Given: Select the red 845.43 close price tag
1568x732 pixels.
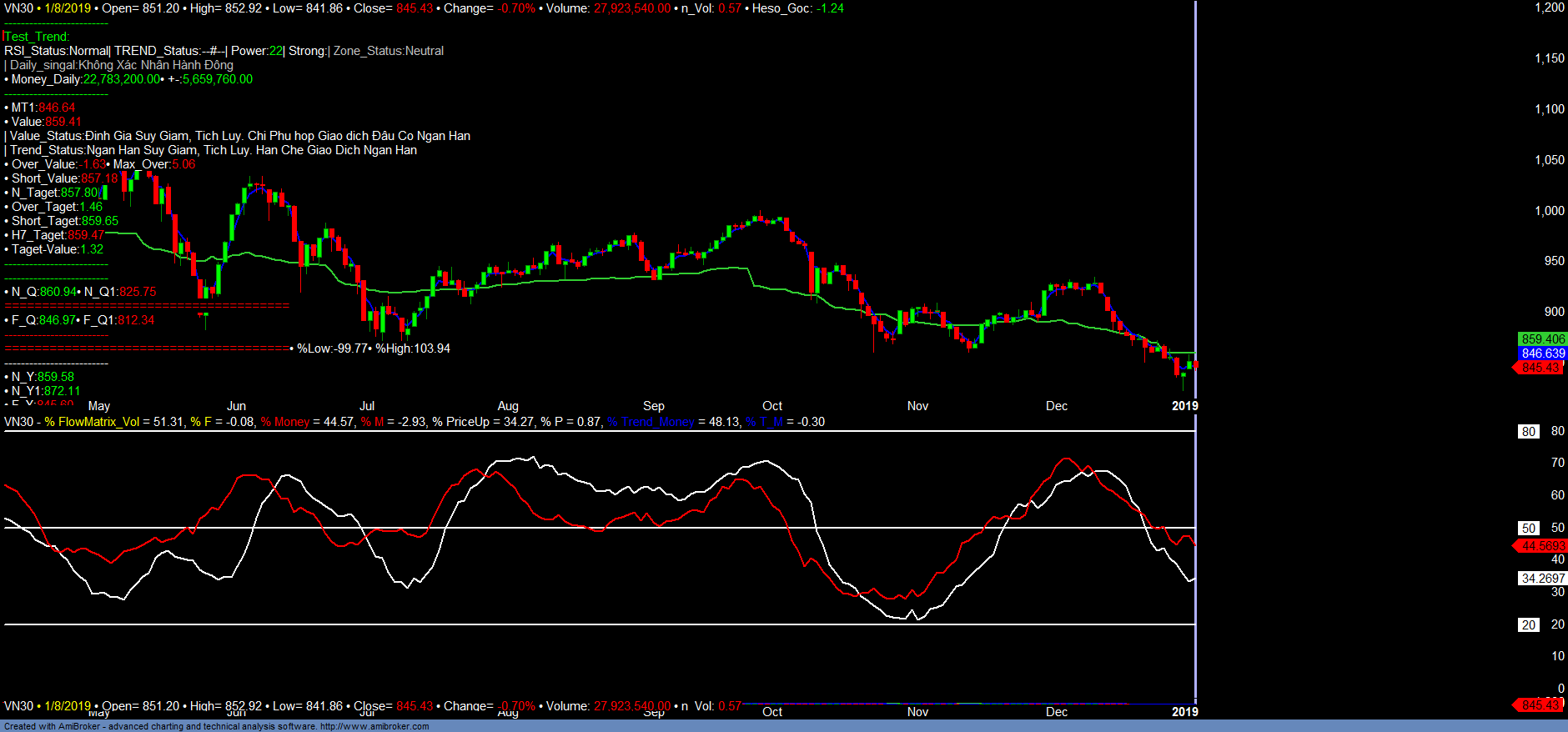Looking at the screenshot, I should click(1540, 368).
